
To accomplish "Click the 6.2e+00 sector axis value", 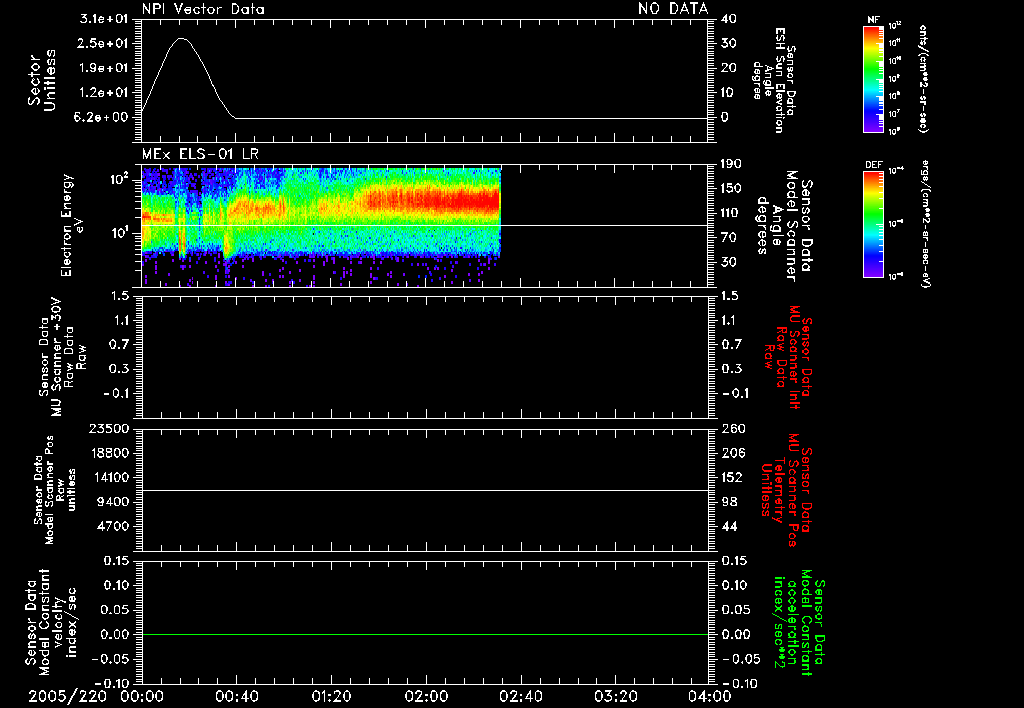I will coord(103,117).
